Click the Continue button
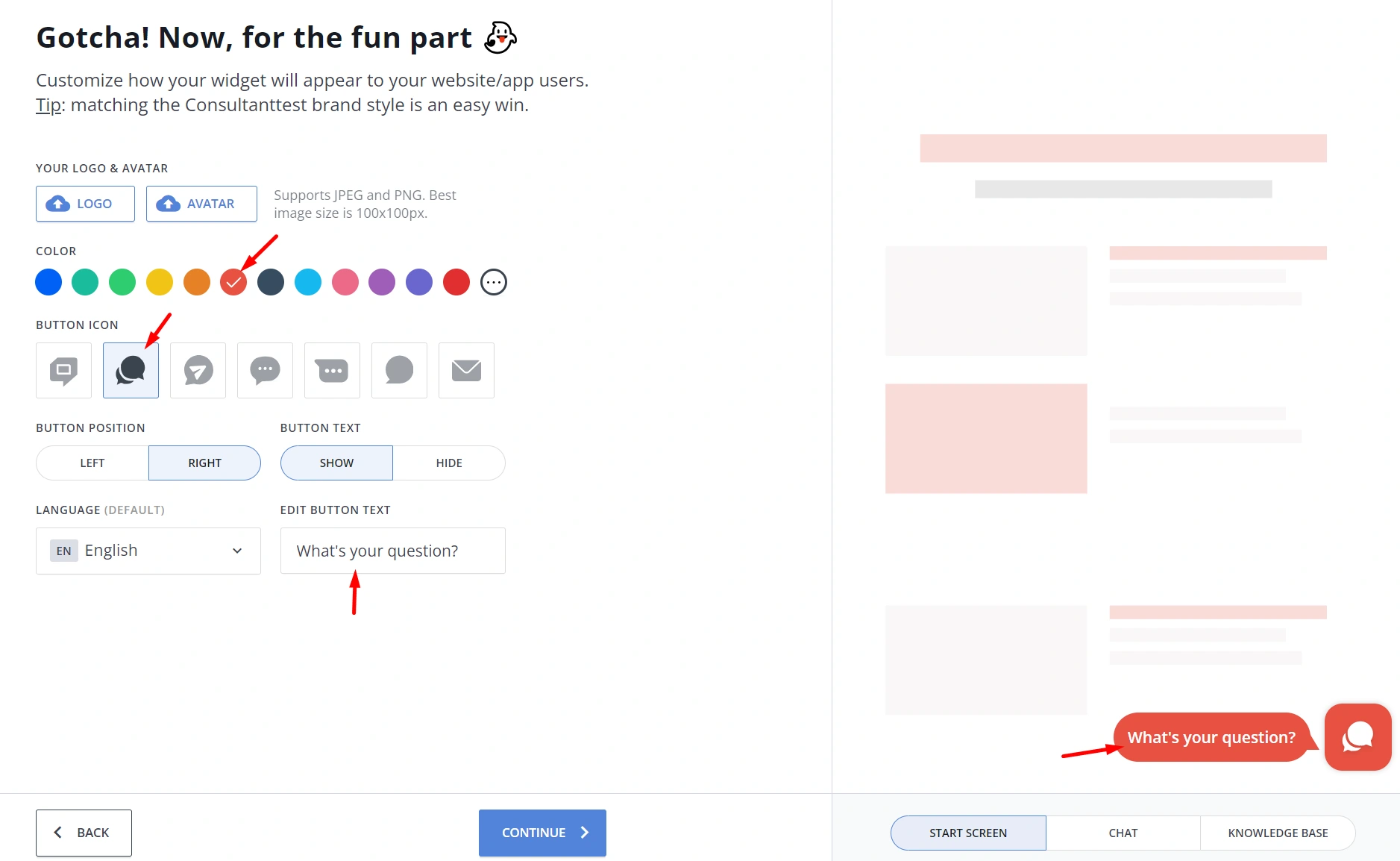This screenshot has height=861, width=1400. point(542,833)
